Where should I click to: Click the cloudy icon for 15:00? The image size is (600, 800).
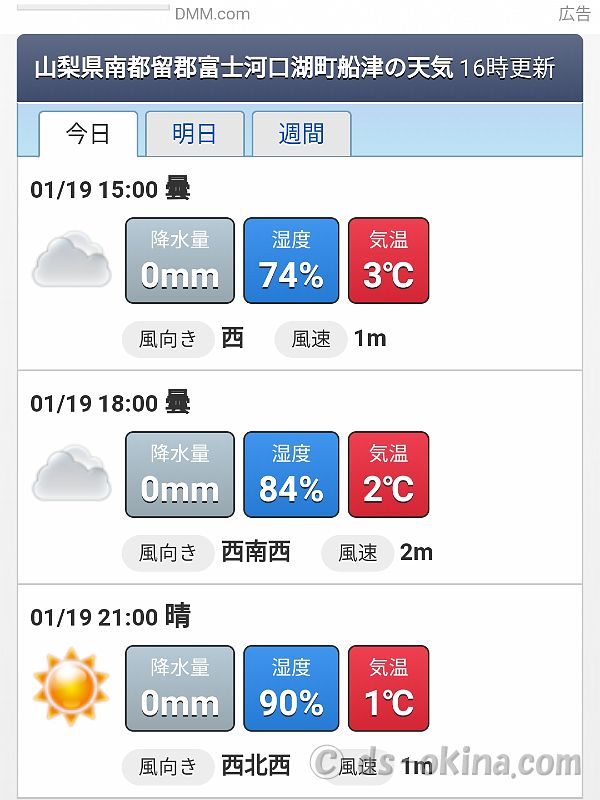72,259
